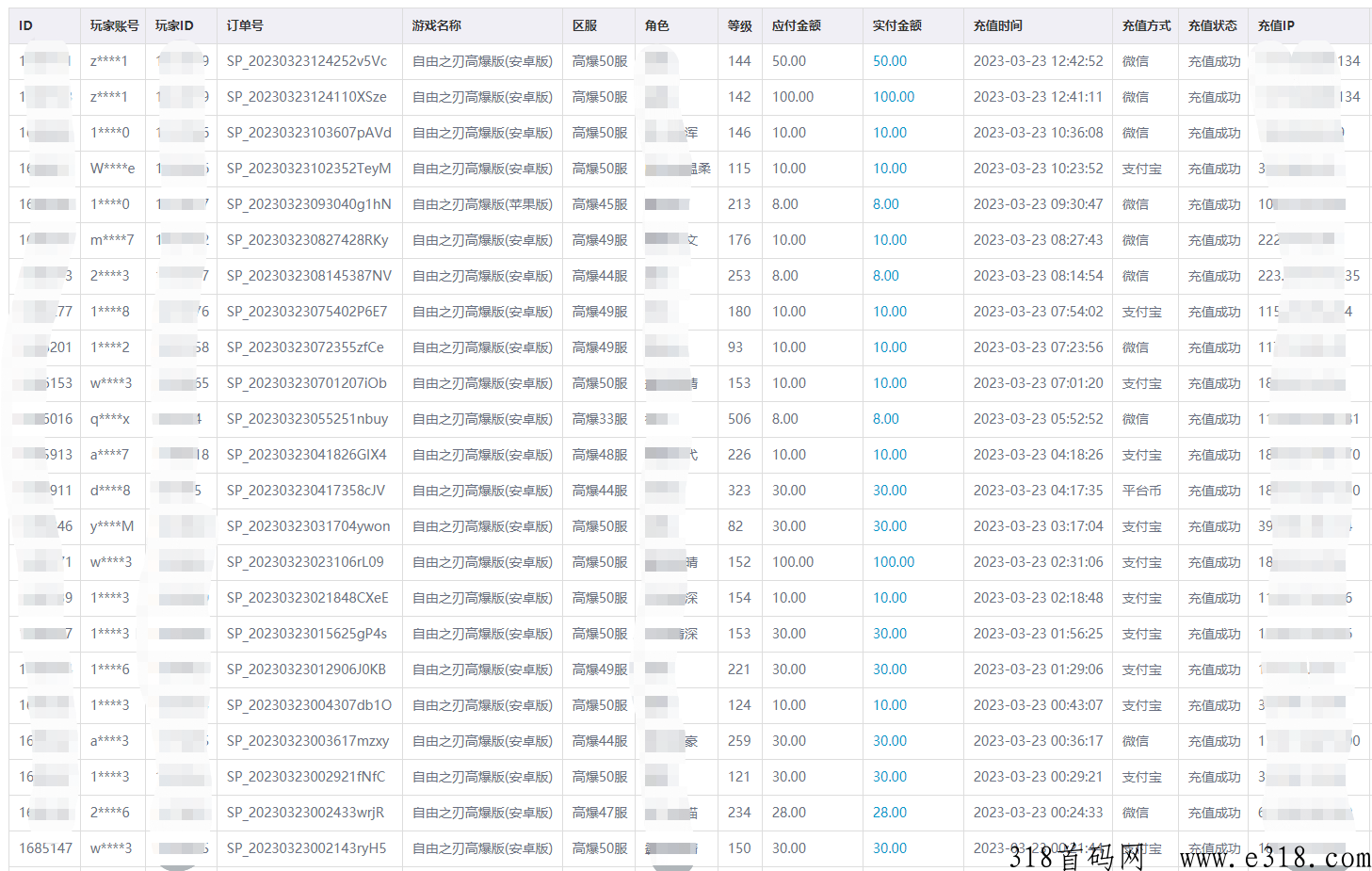The height and width of the screenshot is (871, 1372).
Task: Select order SP_20230323041826GlX4
Action: point(307,455)
